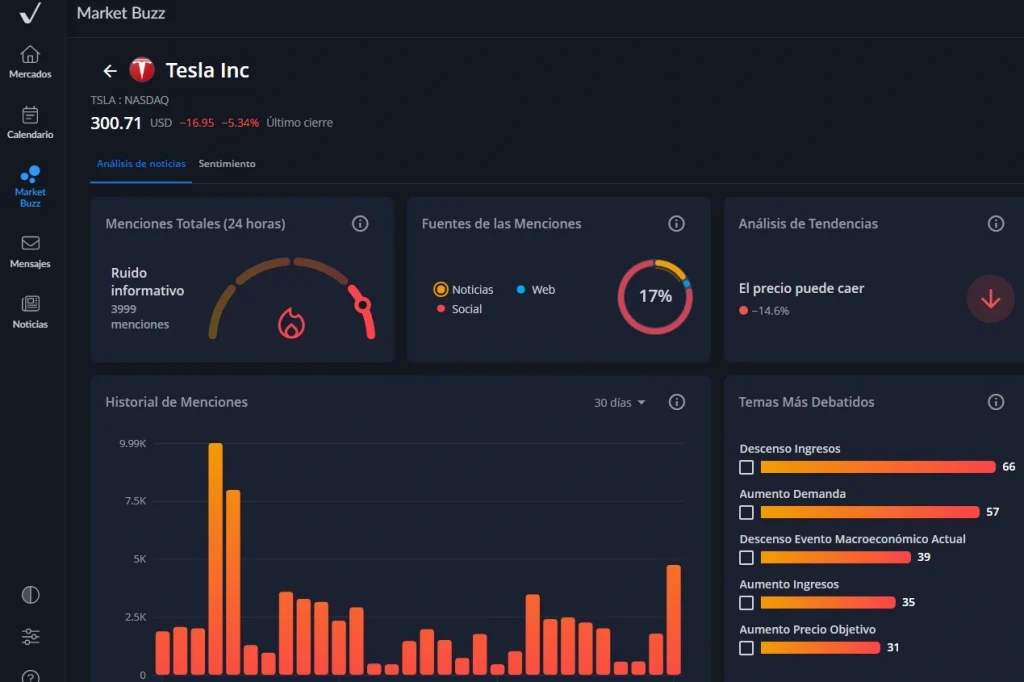Show info for Fuentes de las Menciones
The image size is (1024, 682).
click(x=676, y=223)
